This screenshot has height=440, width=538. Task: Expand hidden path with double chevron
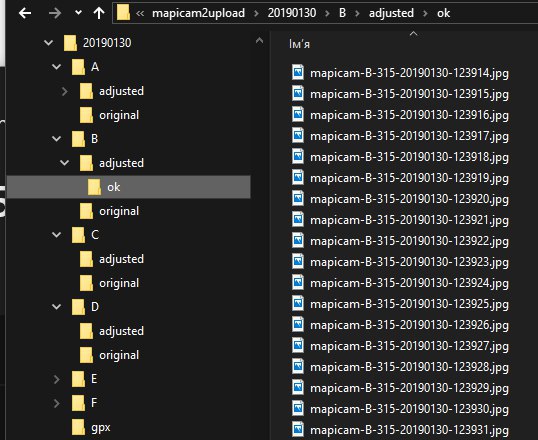pos(140,13)
